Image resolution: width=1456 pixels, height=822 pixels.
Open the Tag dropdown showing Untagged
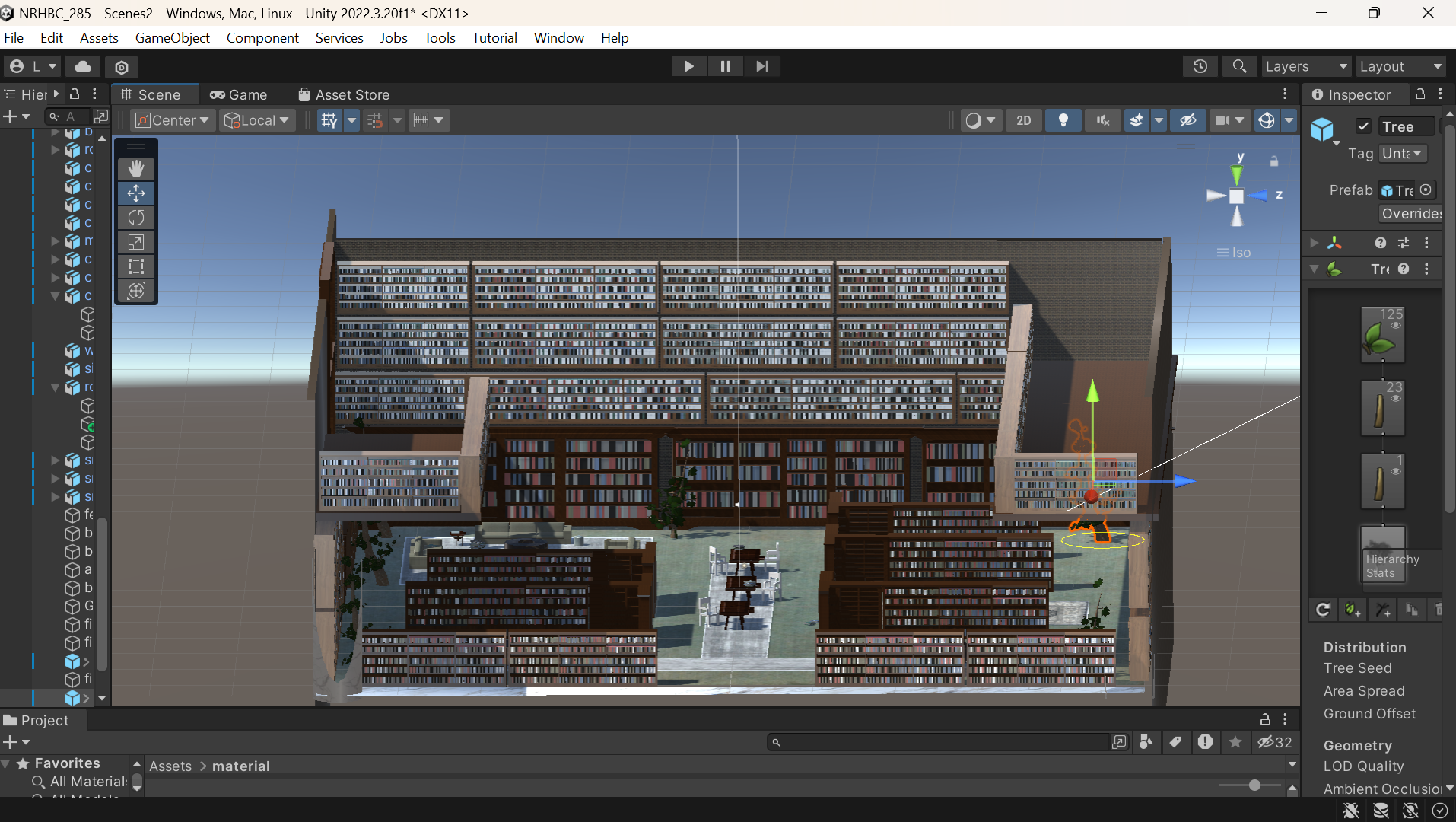tap(1404, 154)
